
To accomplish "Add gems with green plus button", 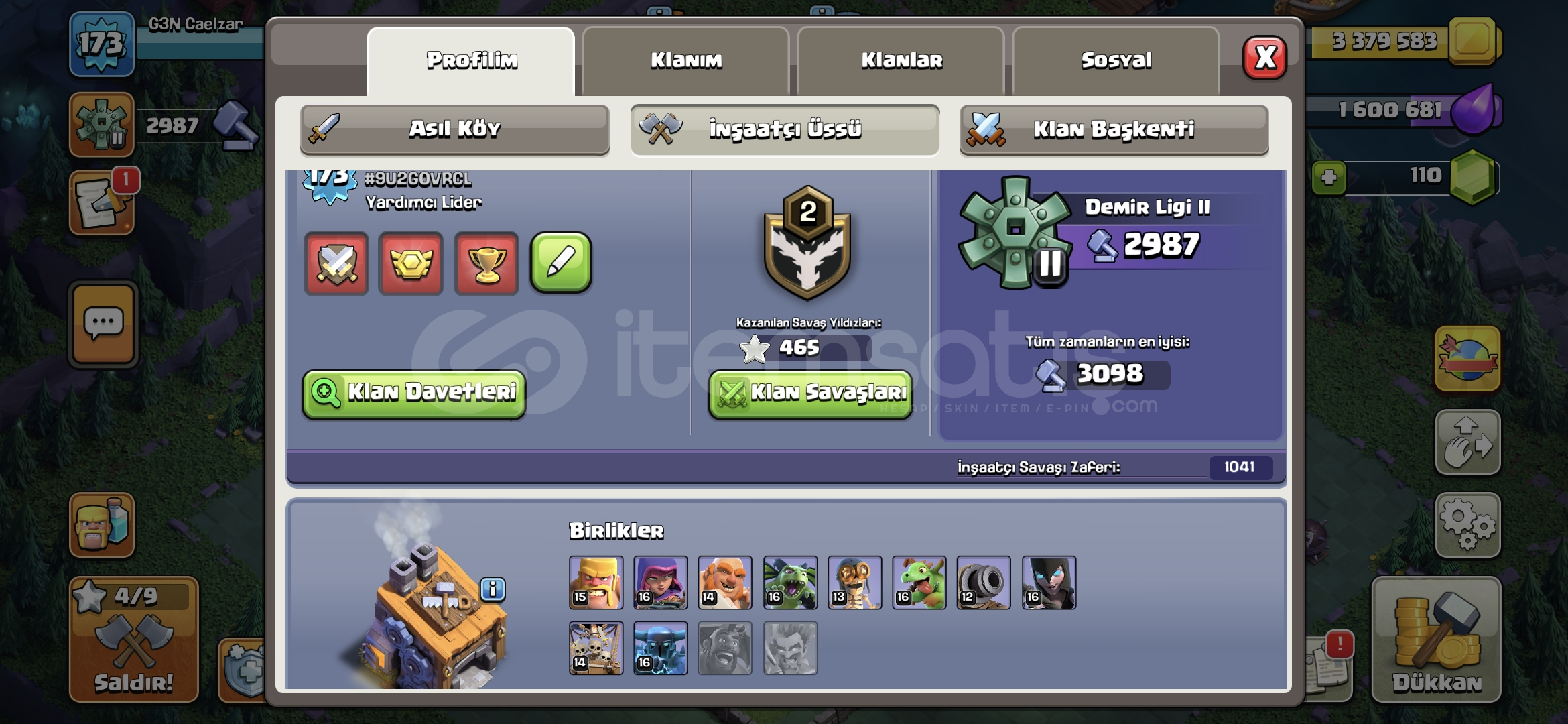I will pos(1329,178).
